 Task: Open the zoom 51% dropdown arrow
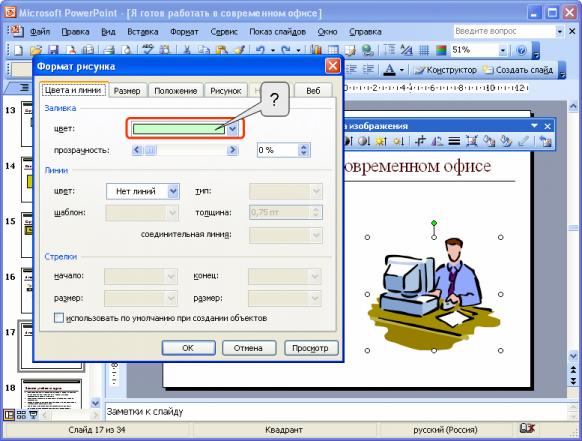click(x=503, y=50)
